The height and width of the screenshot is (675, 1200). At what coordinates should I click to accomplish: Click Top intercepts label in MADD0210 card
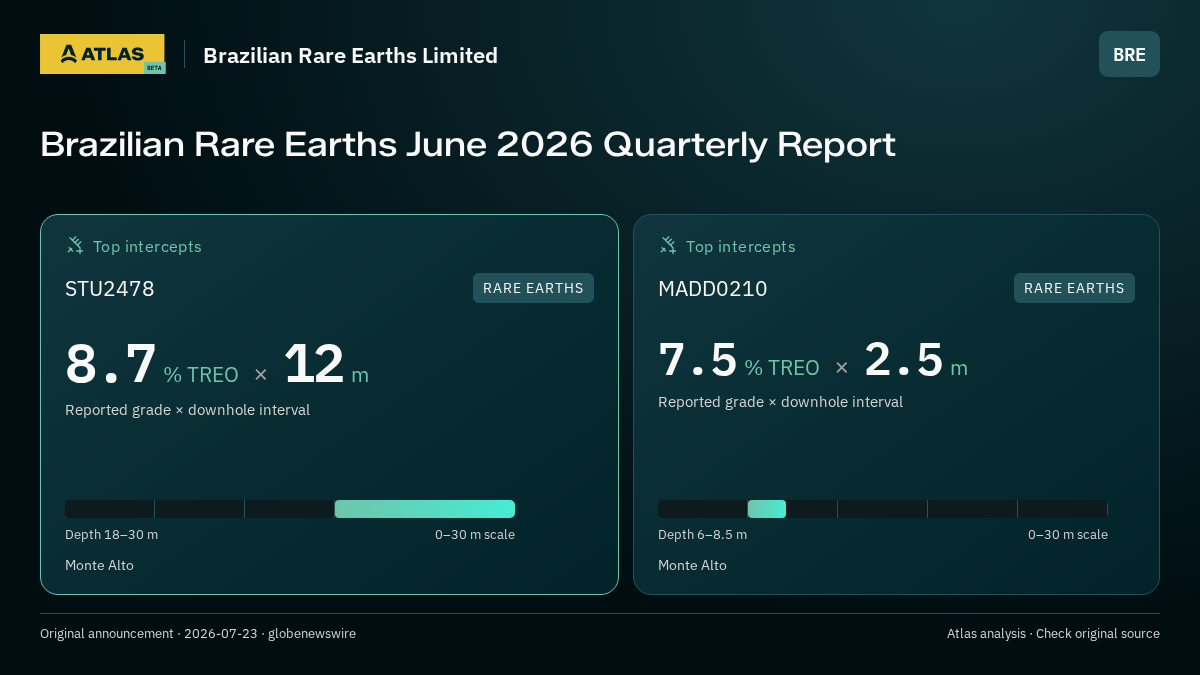tap(740, 246)
